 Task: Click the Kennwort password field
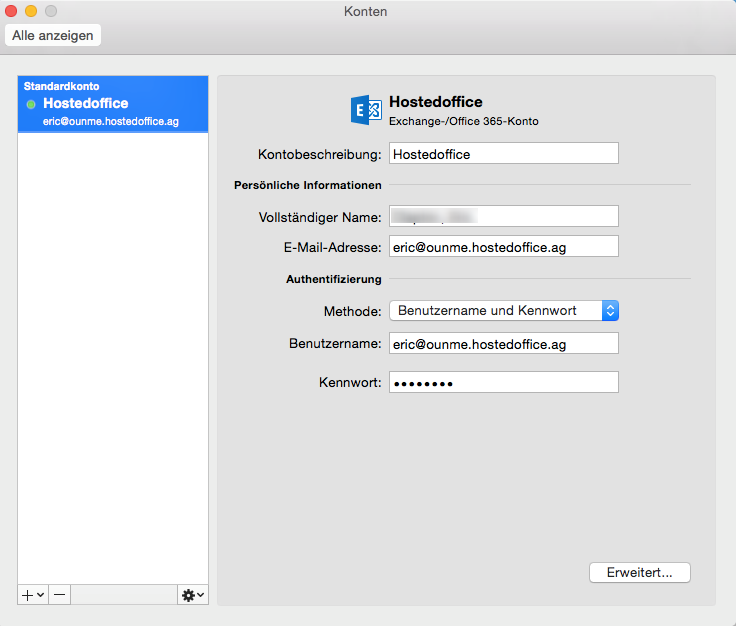pos(504,382)
